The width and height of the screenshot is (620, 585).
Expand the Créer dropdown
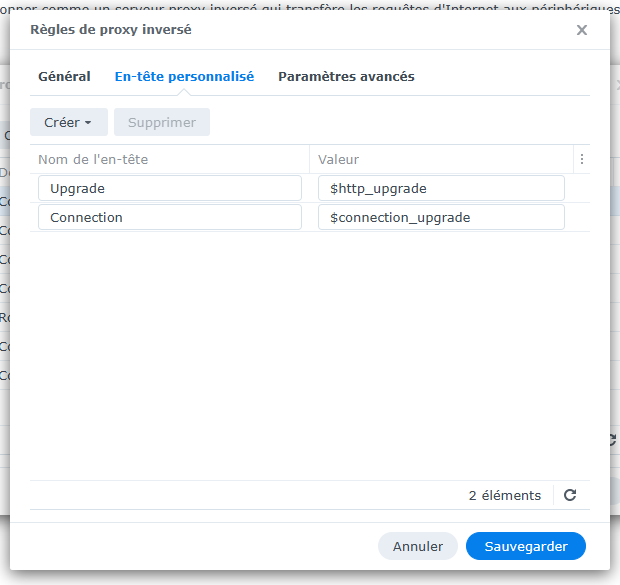68,122
